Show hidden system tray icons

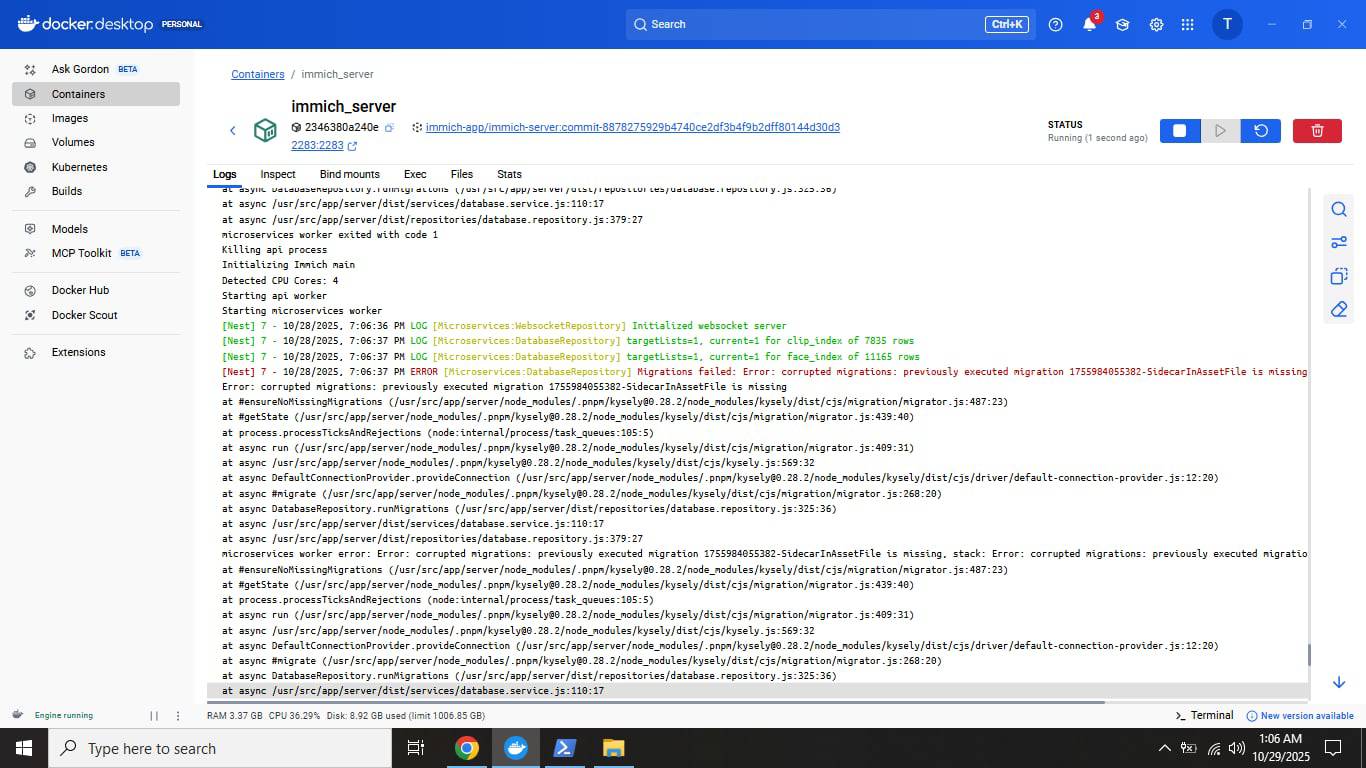[1164, 748]
